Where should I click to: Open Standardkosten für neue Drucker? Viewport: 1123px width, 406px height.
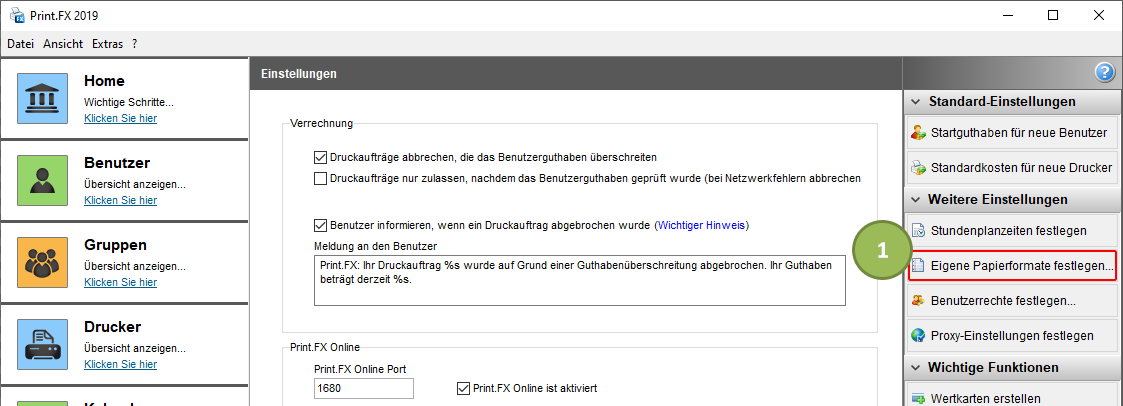tap(1011, 168)
